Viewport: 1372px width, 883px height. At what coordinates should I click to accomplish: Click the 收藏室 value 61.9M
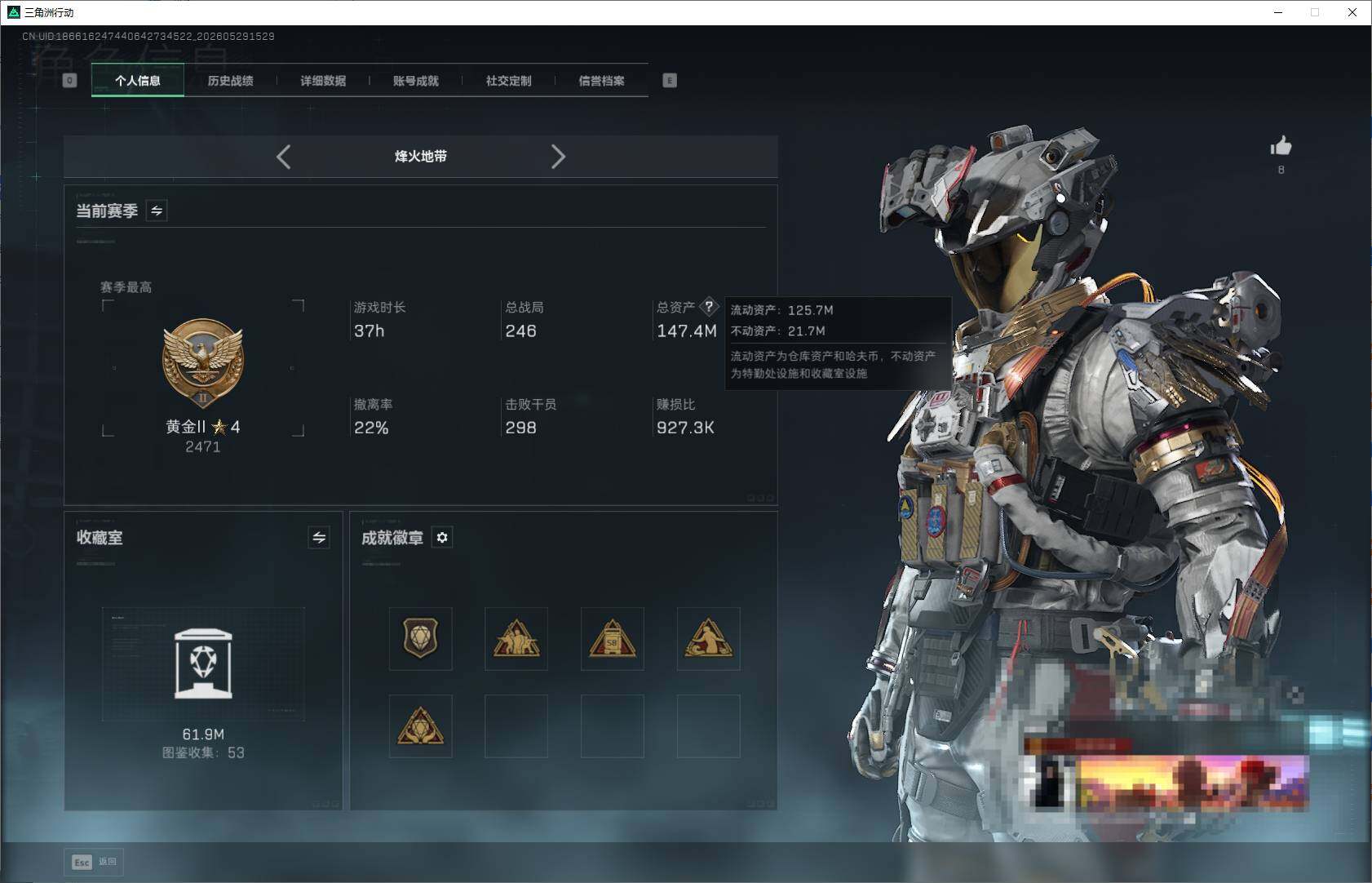203,734
